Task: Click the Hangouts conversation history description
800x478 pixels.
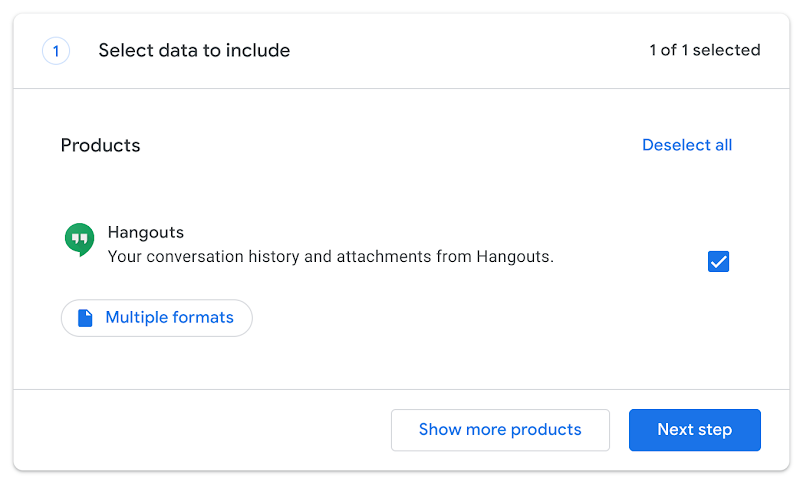Action: (330, 257)
